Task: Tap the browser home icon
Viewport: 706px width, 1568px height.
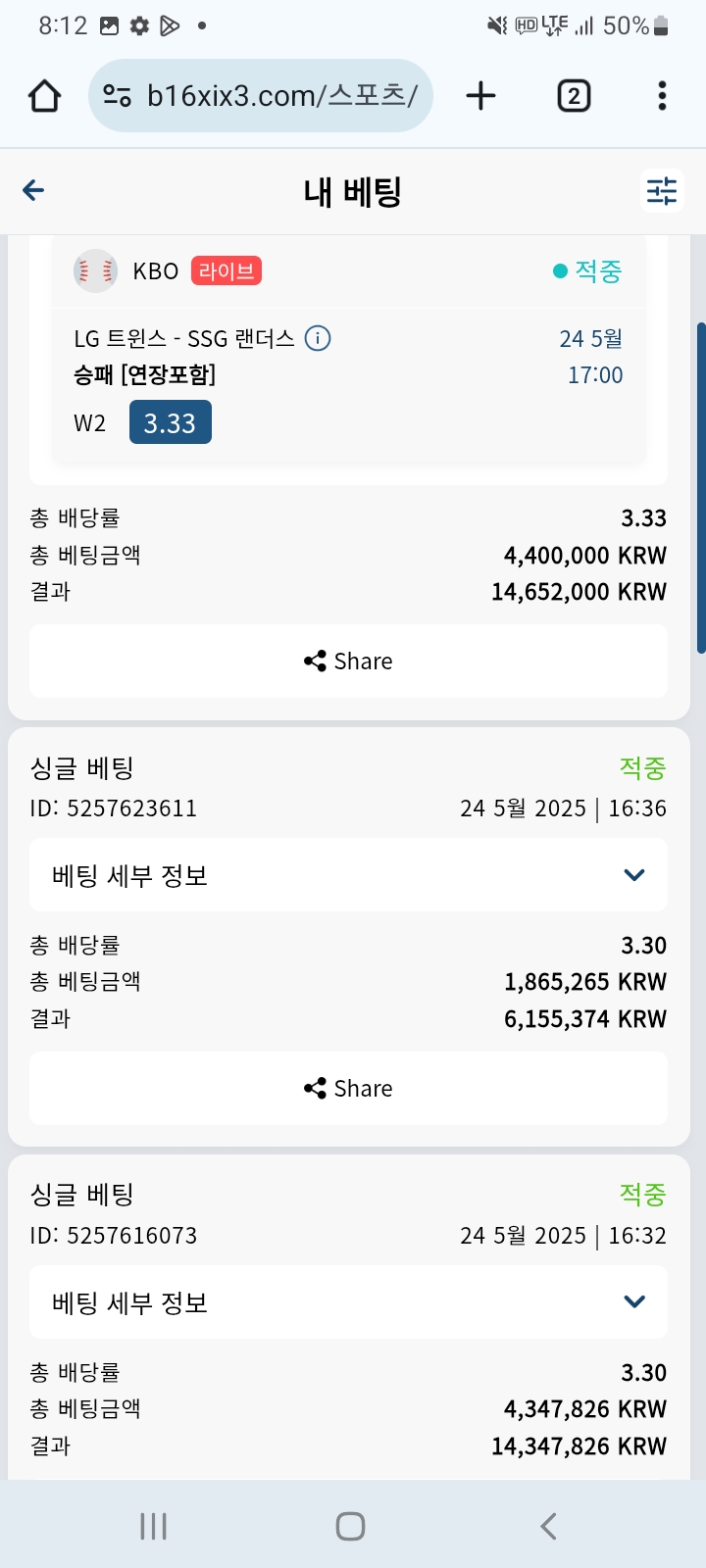Action: (45, 96)
